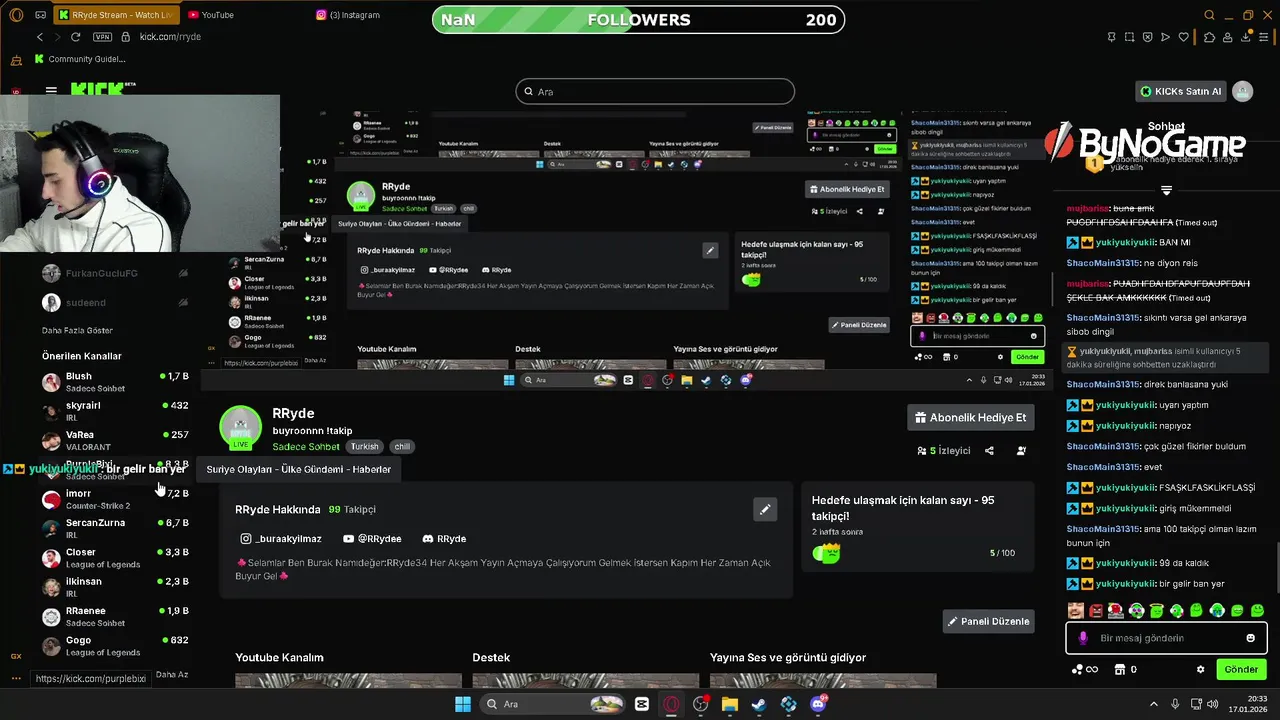Focus the Kick Ara search field
This screenshot has width=1280, height=720.
point(655,92)
